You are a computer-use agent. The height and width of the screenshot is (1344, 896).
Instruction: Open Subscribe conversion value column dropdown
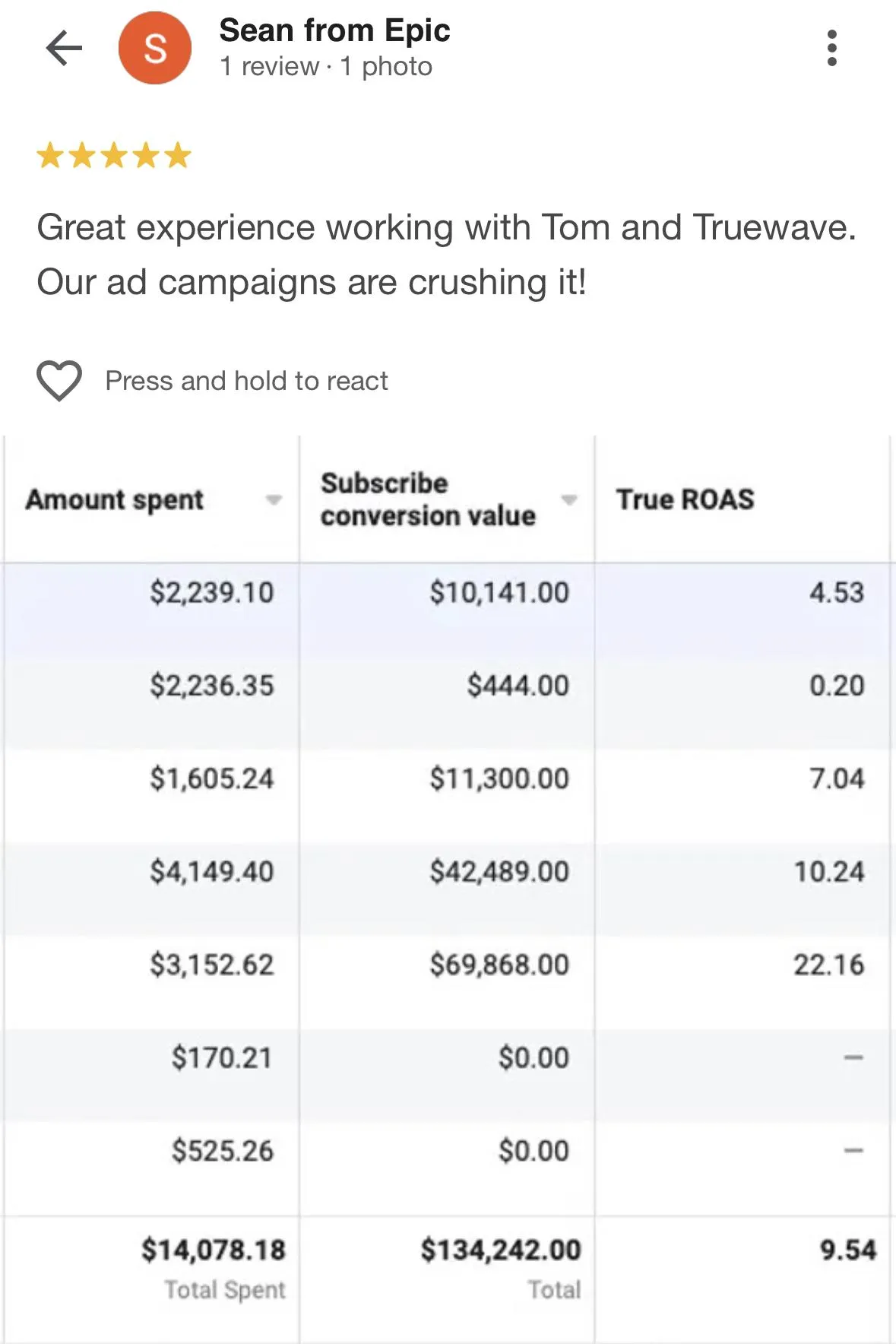click(569, 499)
